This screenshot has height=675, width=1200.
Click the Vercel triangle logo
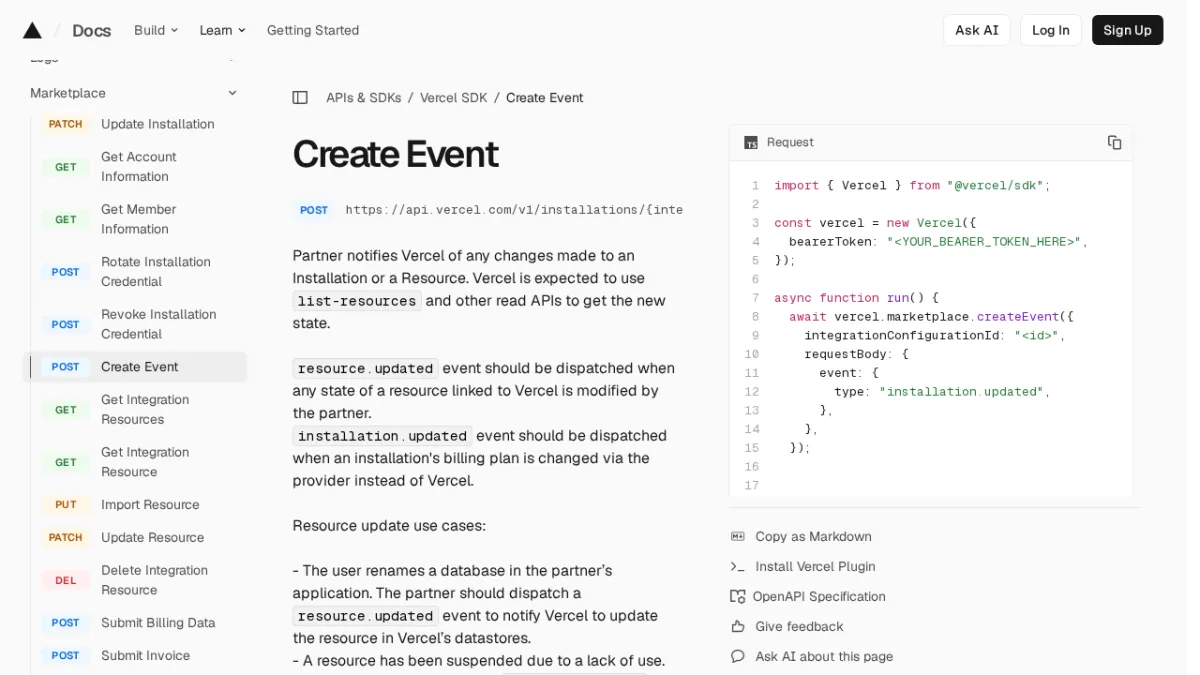(32, 30)
